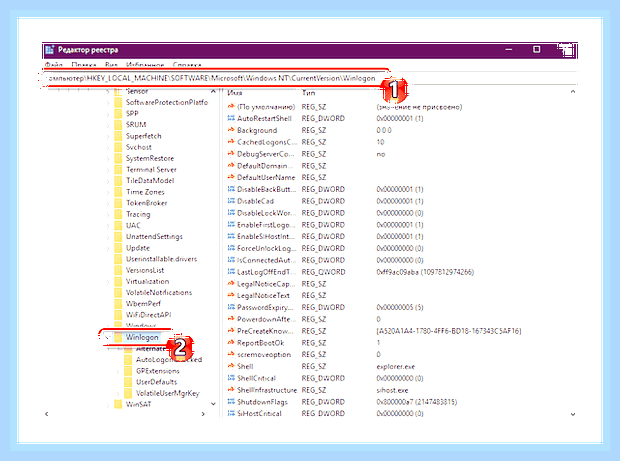Image resolution: width=620 pixels, height=461 pixels.
Task: Click the SRUM folder icon
Action: coord(118,125)
